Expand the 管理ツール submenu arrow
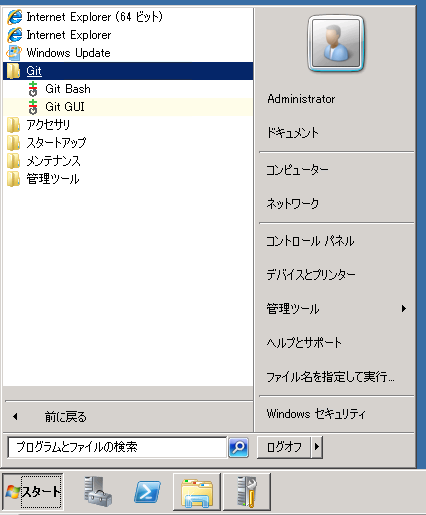Viewport: 426px width, 515px height. 404,309
